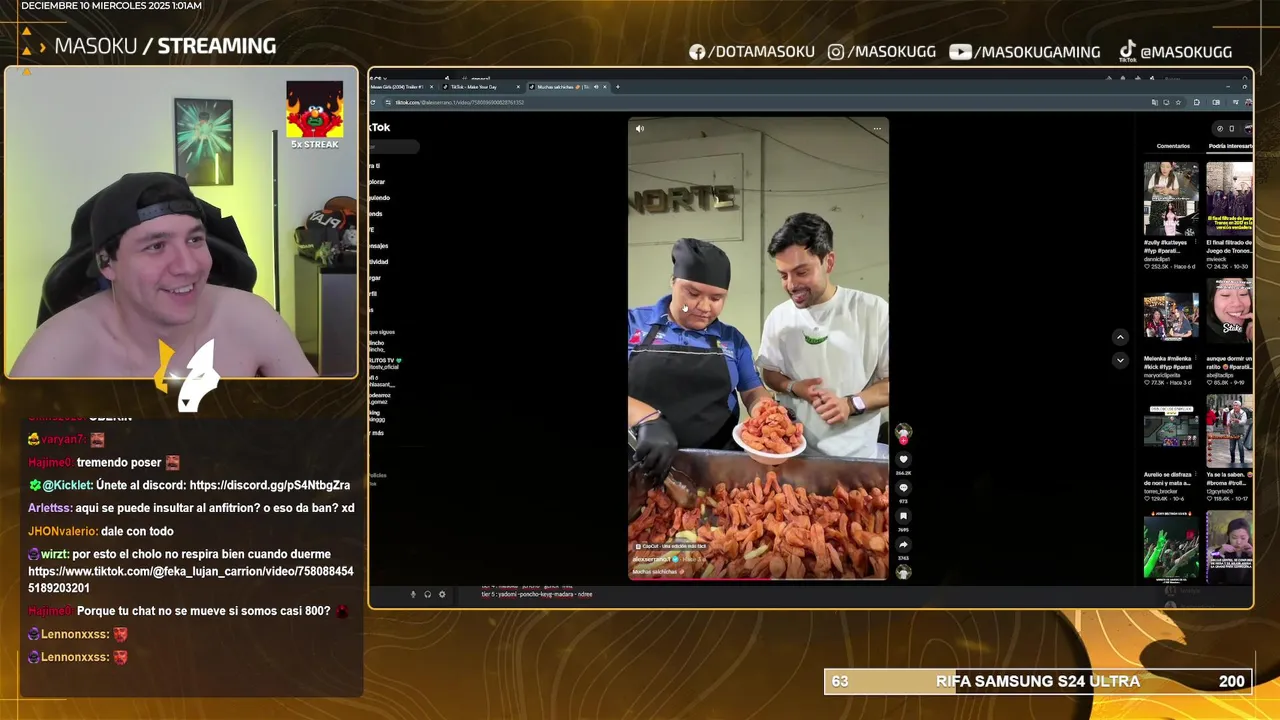Go to next video with down chevron
Viewport: 1280px width, 720px height.
tap(1120, 360)
